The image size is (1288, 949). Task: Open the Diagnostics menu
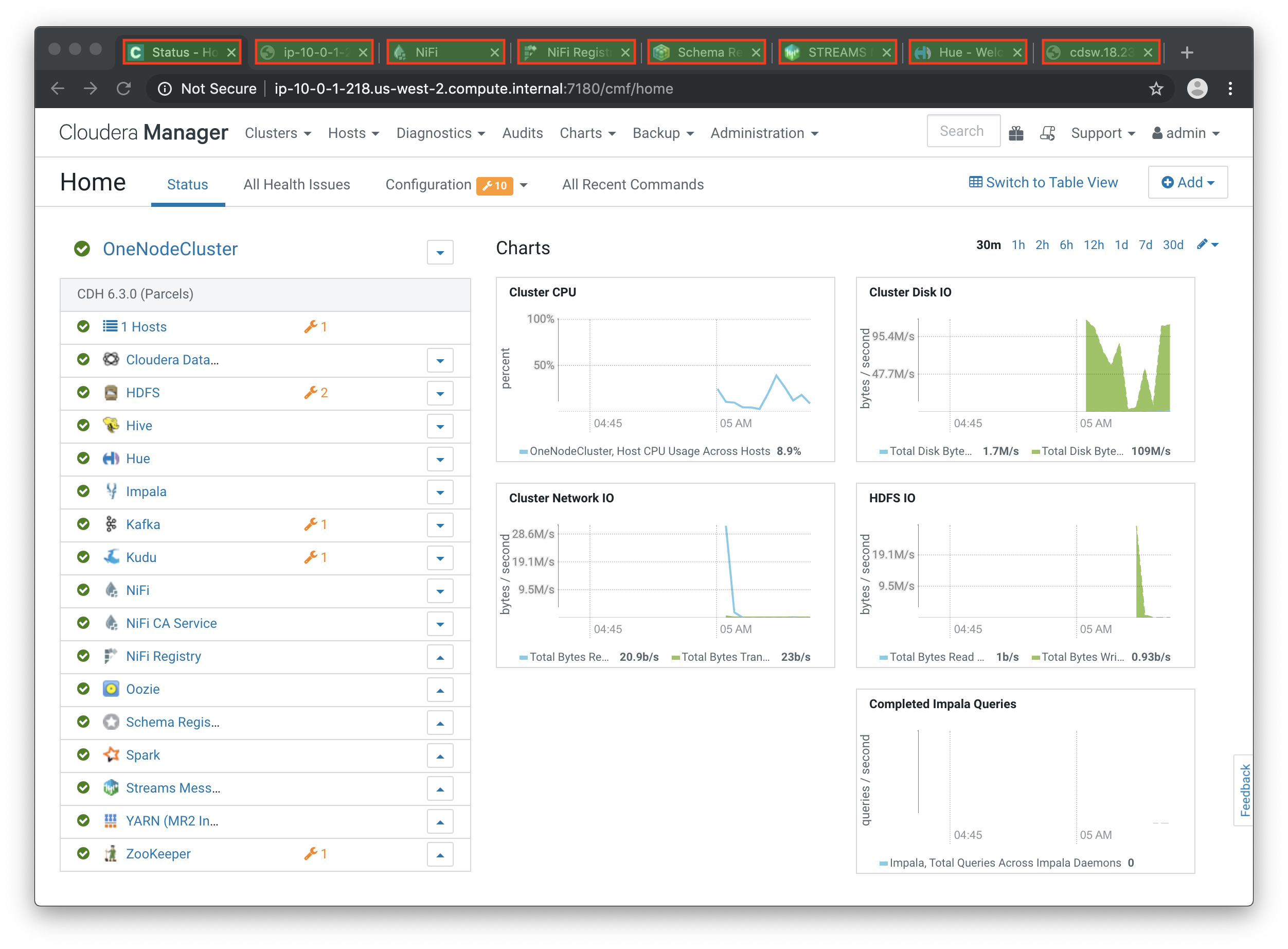pos(440,133)
